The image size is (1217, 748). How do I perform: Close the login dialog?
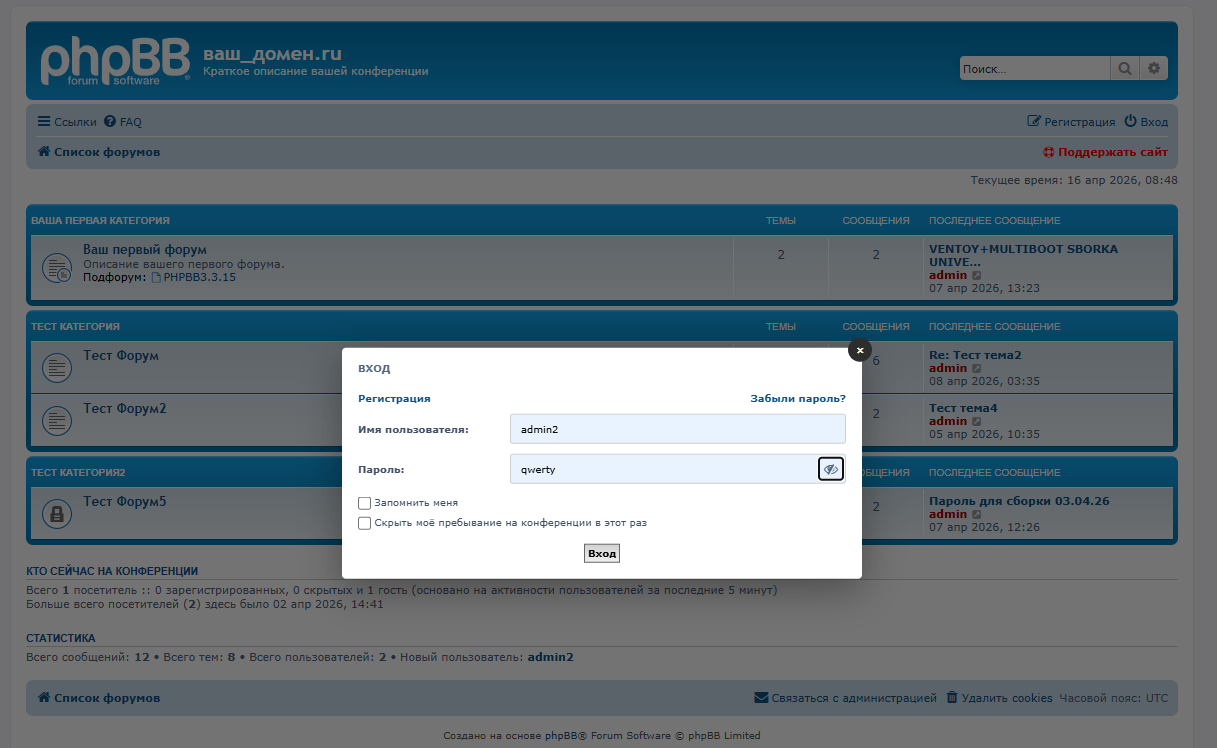pos(860,350)
